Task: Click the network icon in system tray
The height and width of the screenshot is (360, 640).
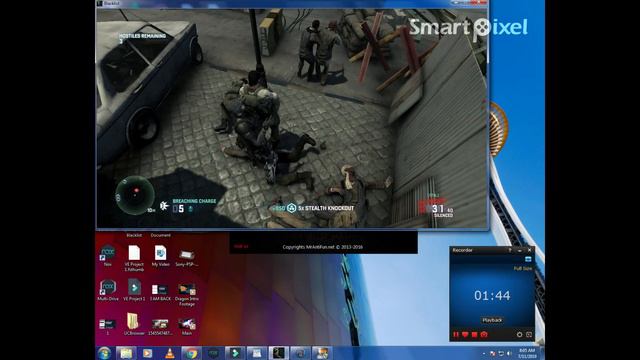Action: [x=501, y=353]
